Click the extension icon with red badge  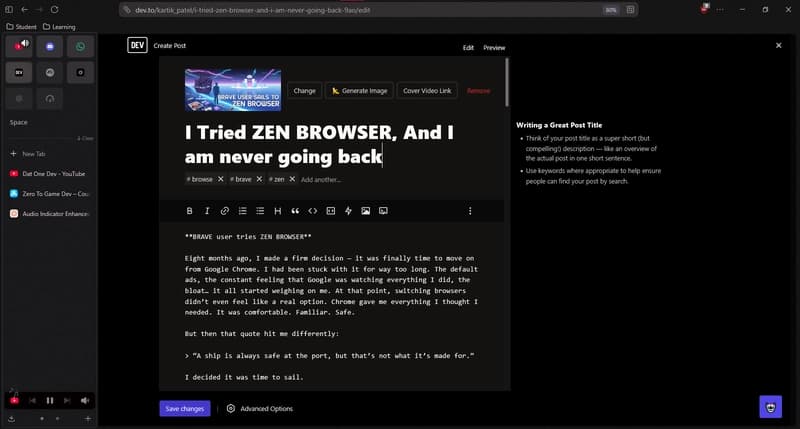point(705,9)
